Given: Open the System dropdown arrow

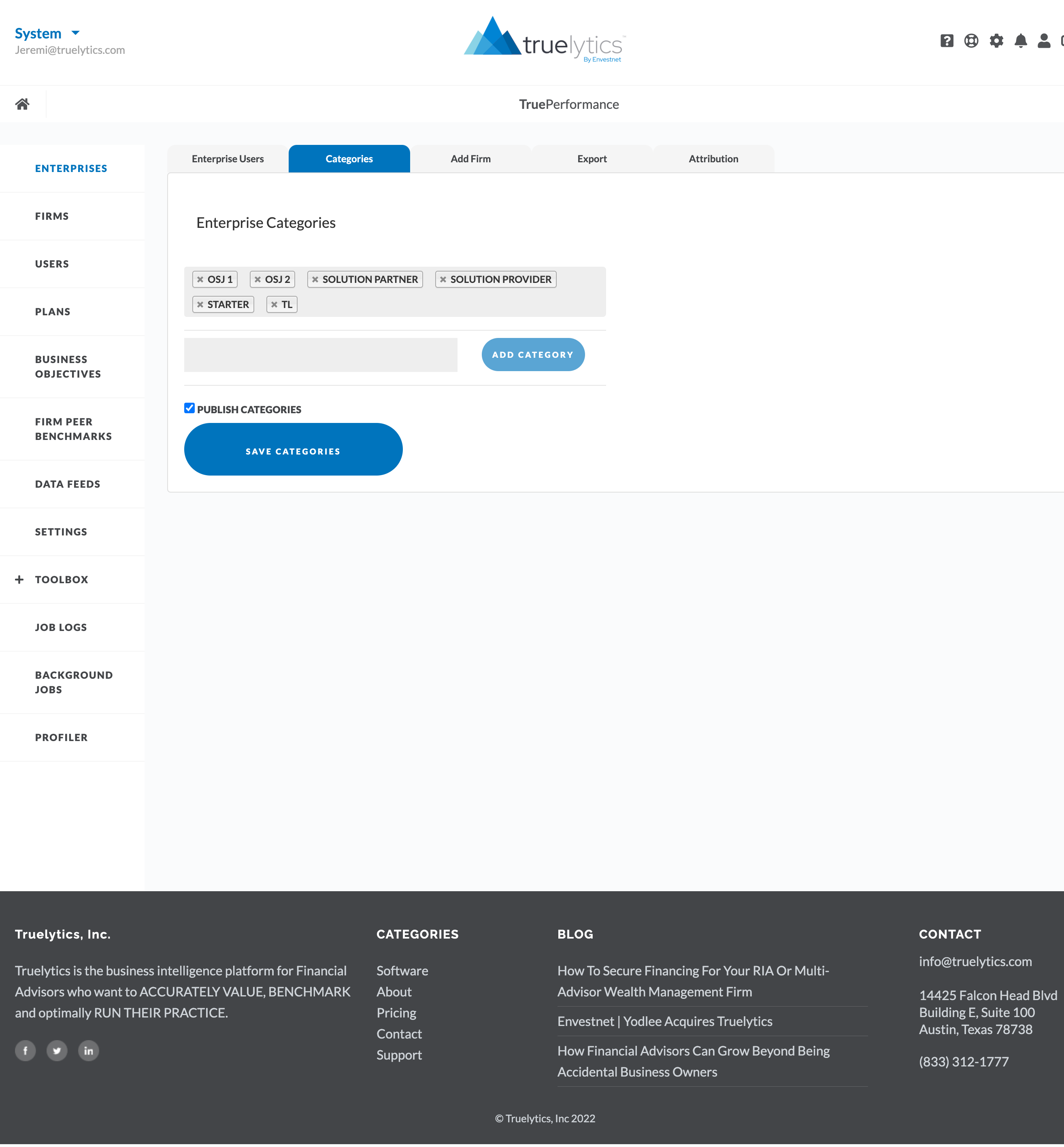Looking at the screenshot, I should [75, 33].
